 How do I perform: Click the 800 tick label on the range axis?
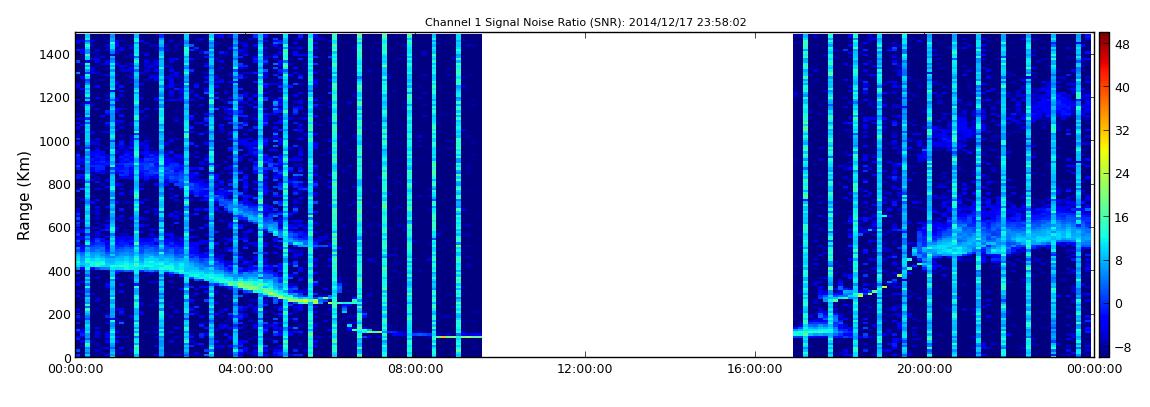(x=59, y=185)
